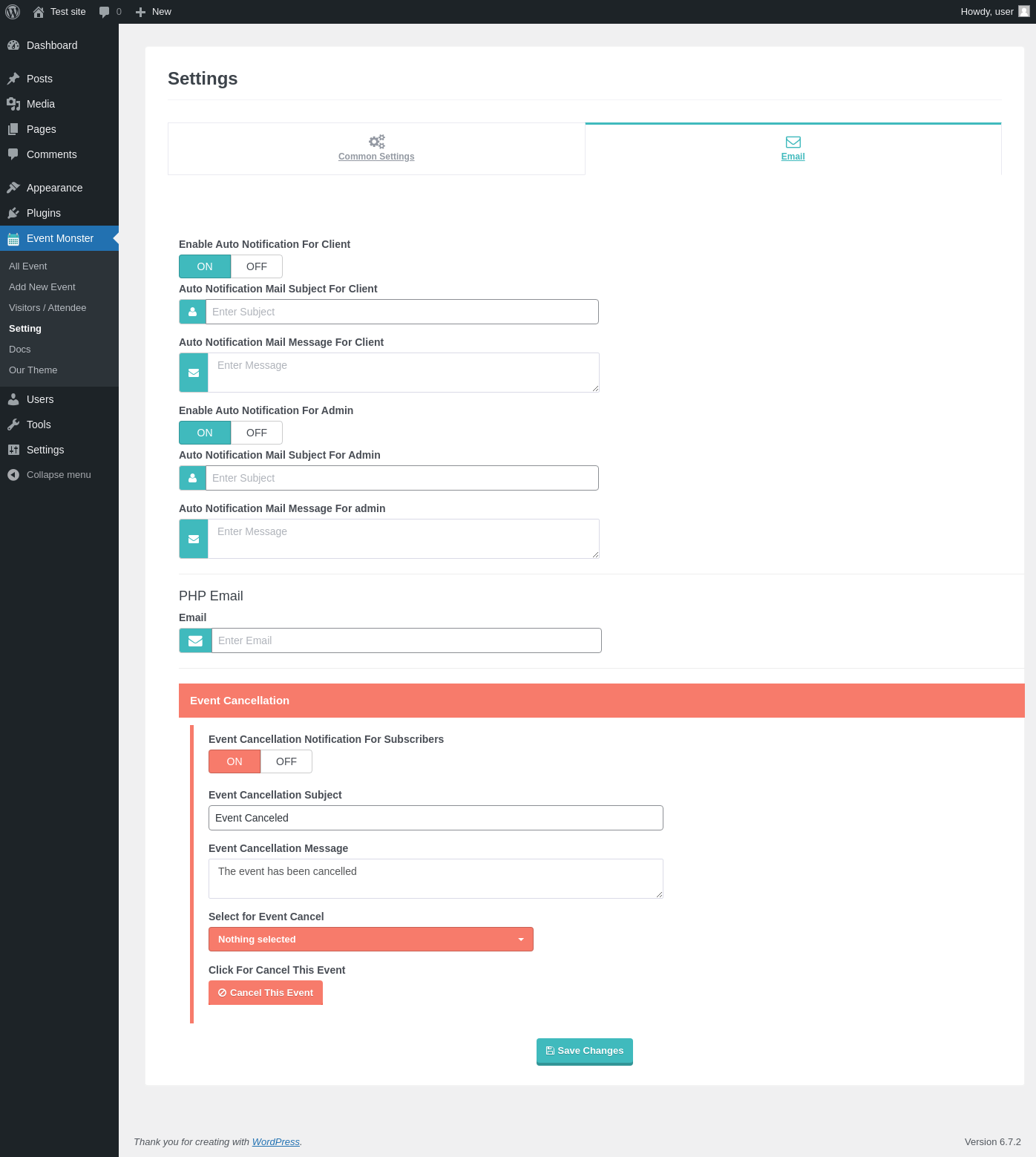This screenshot has height=1157, width=1036.
Task: Click the Event Monster calendar icon in sidebar
Action: 13,239
